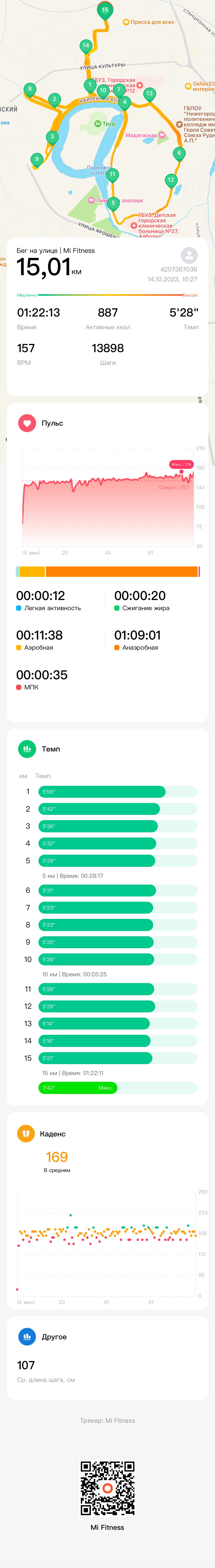The image size is (215, 1568).
Task: Click the red heart Пульс icon
Action: point(27,423)
